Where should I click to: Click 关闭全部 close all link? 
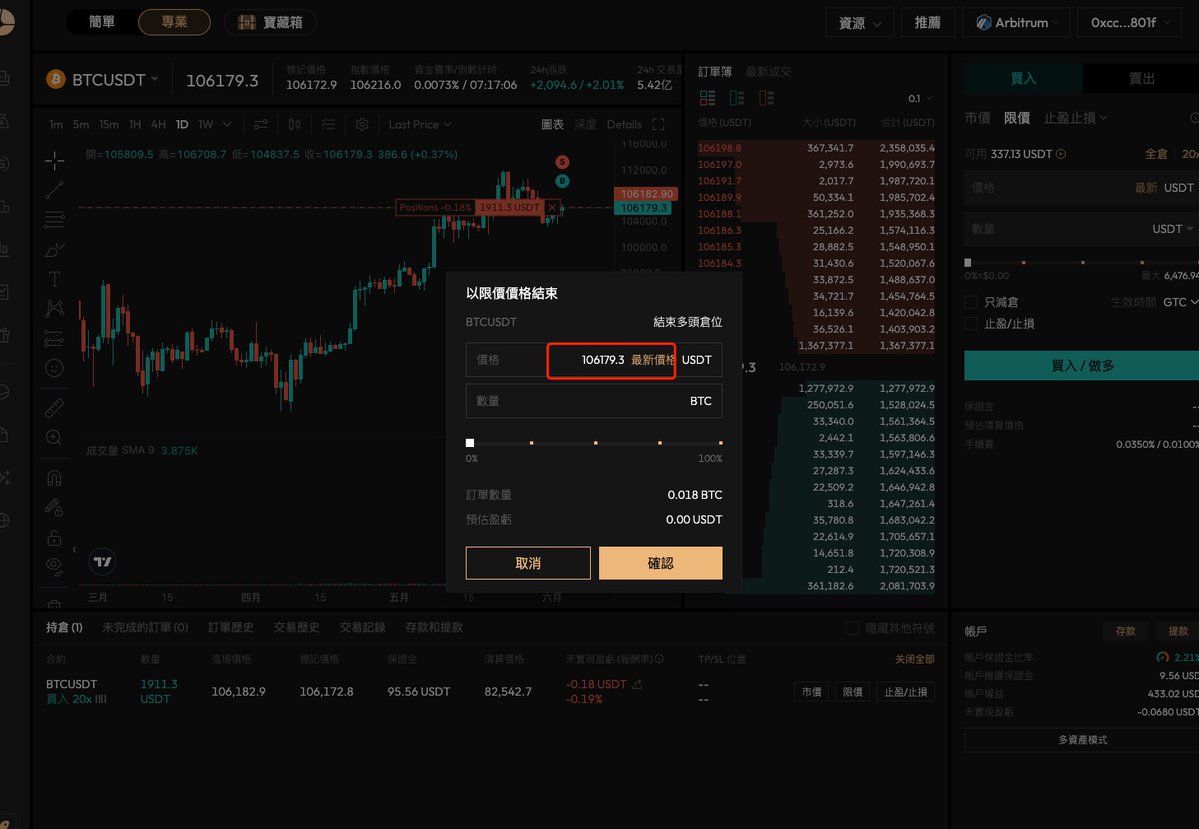tap(915, 658)
